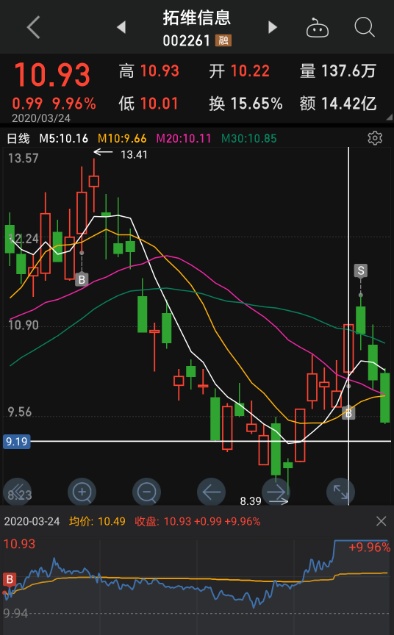The height and width of the screenshot is (635, 394).
Task: Open chart indicator settings gear
Action: click(375, 138)
